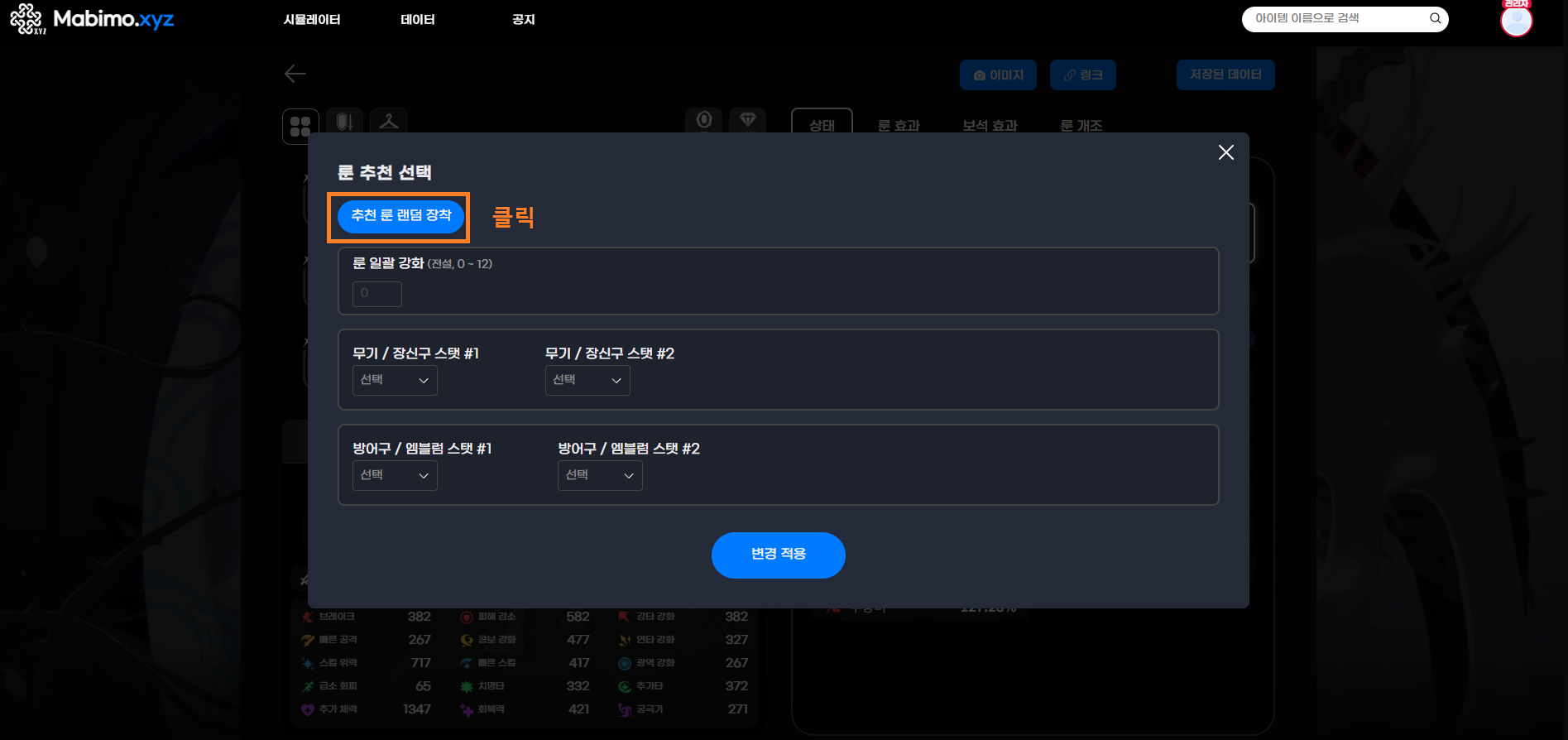Click the 급소 회피 value 65

[423, 686]
